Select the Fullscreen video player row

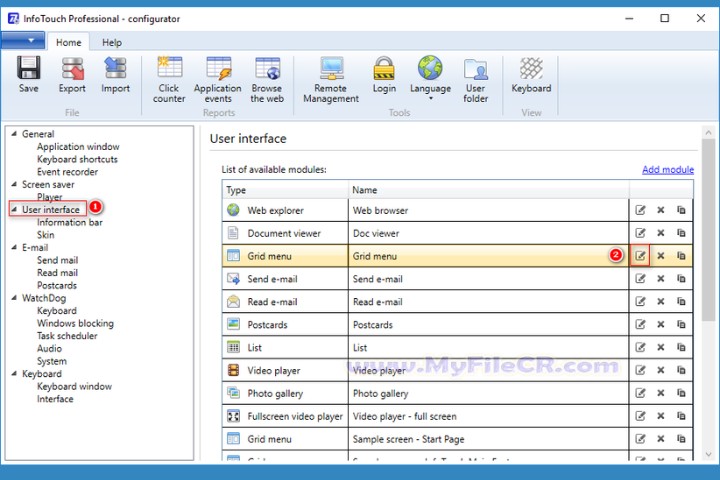tap(457, 416)
